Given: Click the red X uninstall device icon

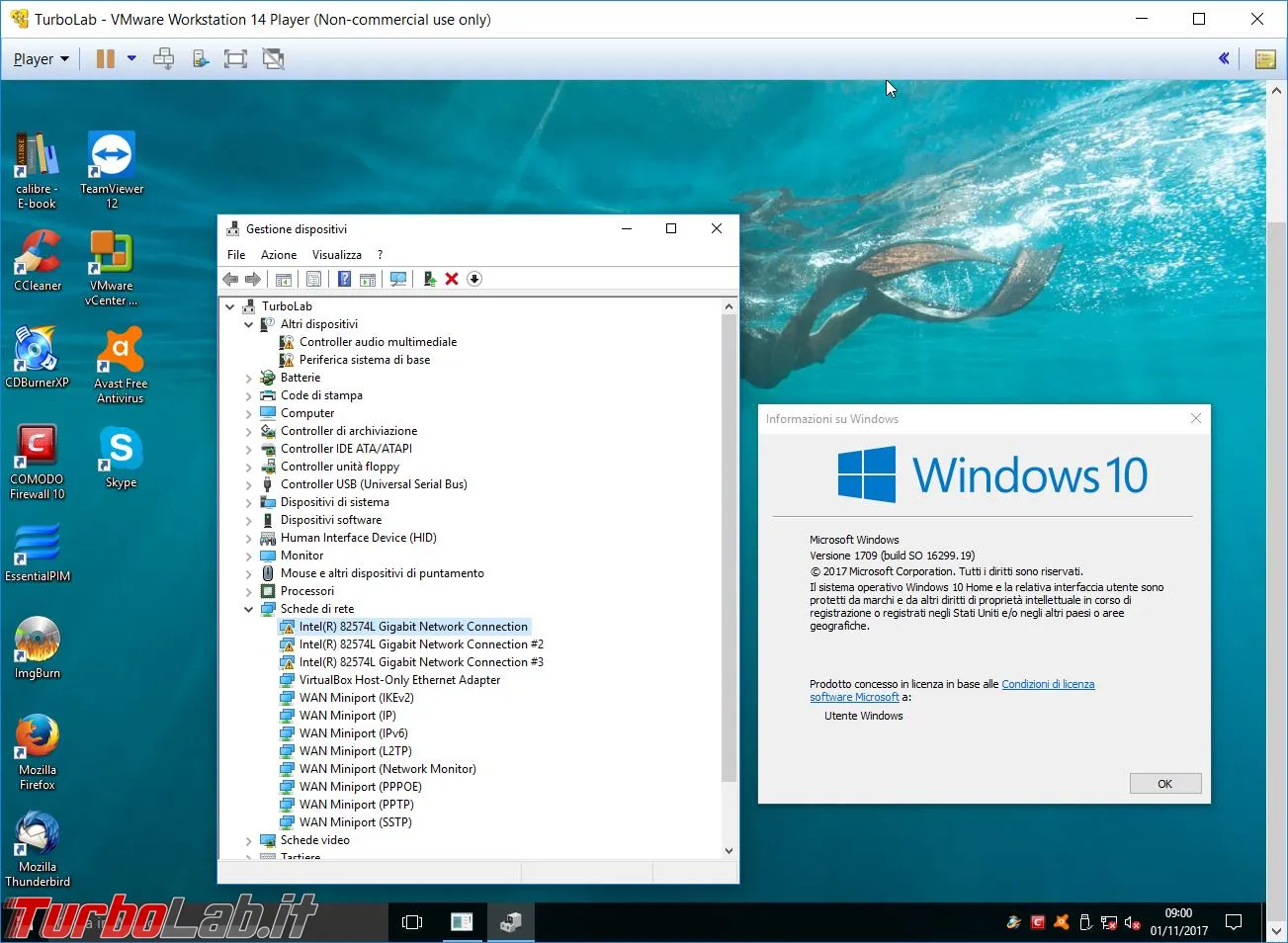Looking at the screenshot, I should point(452,279).
